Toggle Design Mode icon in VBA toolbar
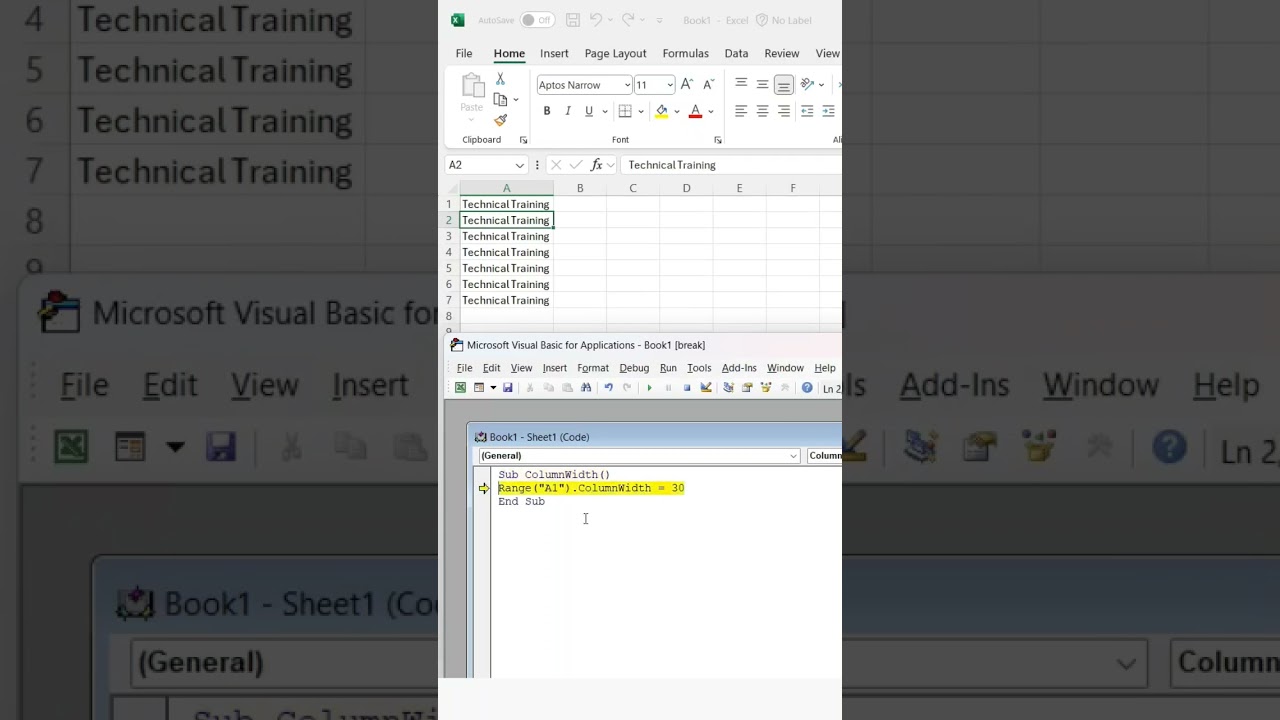This screenshot has height=720, width=1280. pyautogui.click(x=706, y=388)
